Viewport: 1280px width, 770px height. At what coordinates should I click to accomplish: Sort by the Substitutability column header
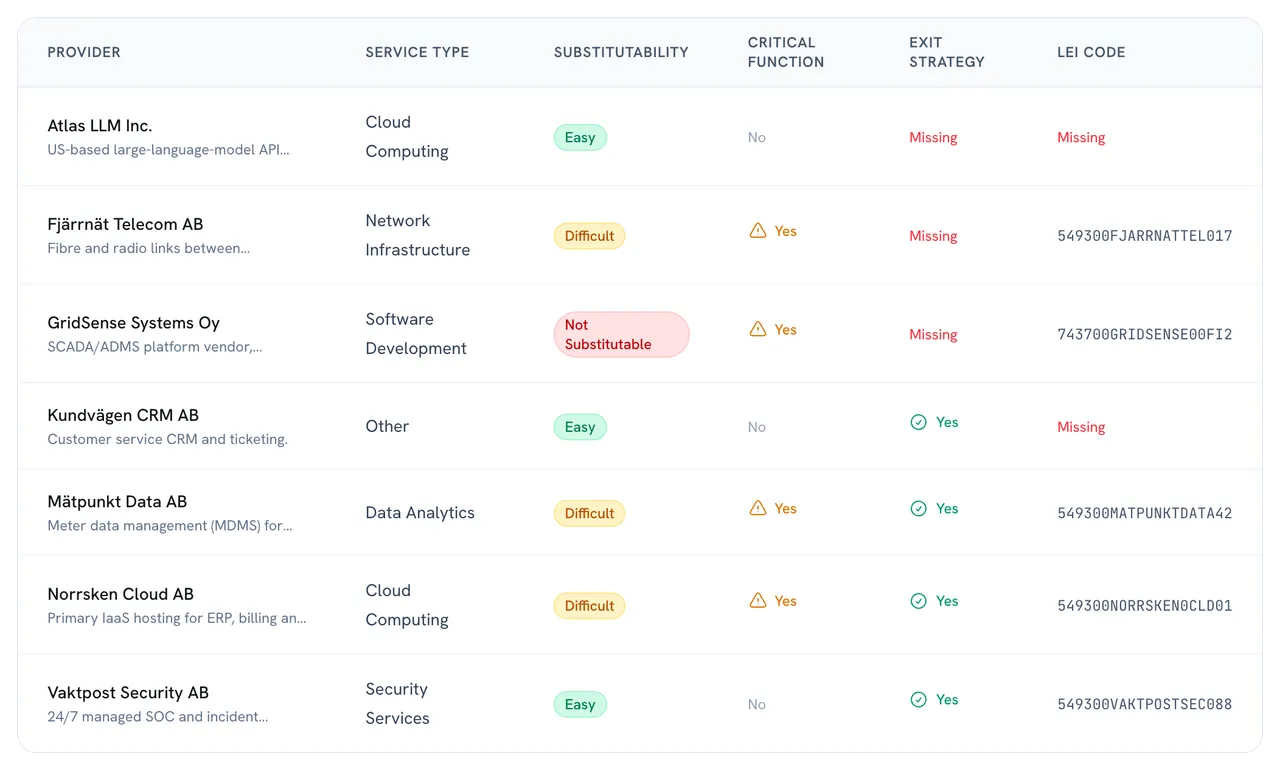tap(621, 52)
